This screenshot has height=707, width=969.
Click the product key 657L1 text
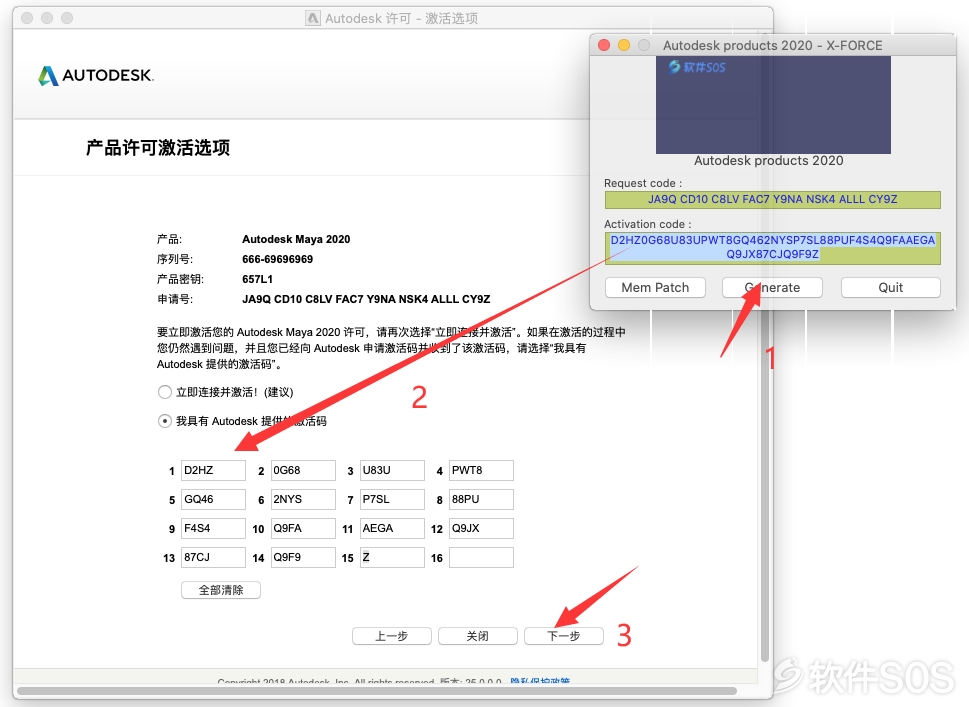click(258, 279)
